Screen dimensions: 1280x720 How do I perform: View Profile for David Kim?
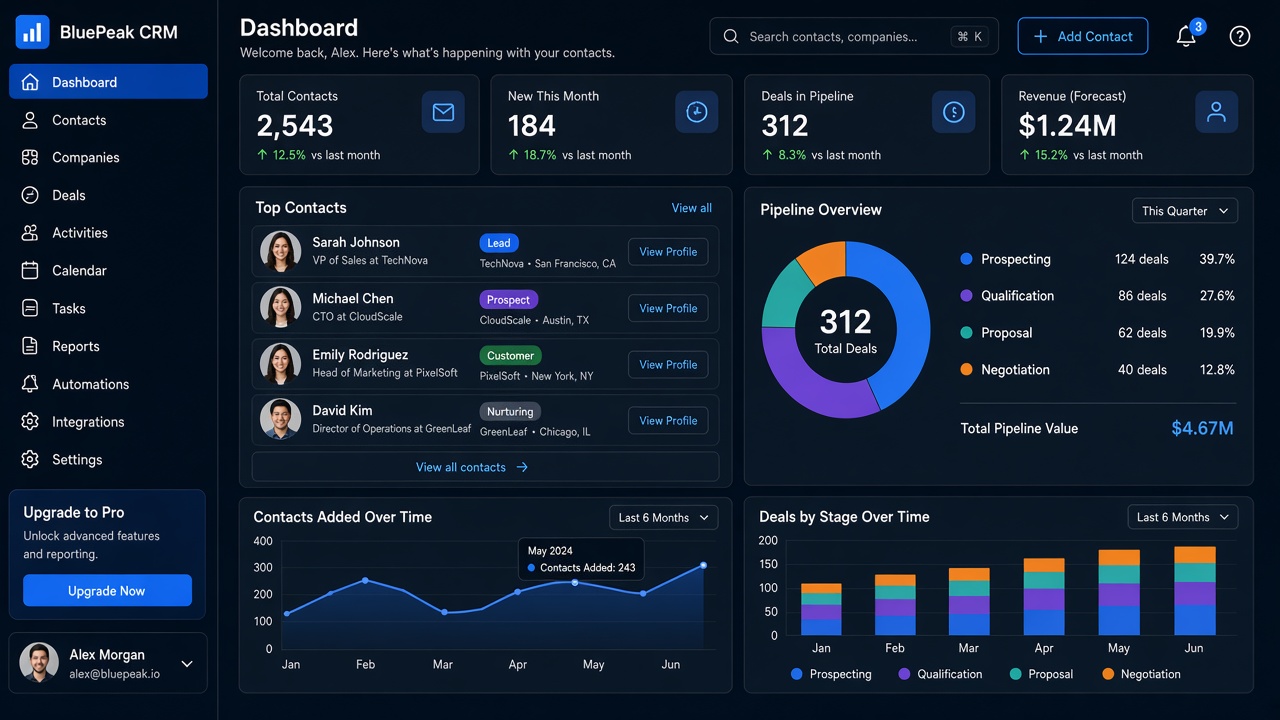[x=668, y=420]
